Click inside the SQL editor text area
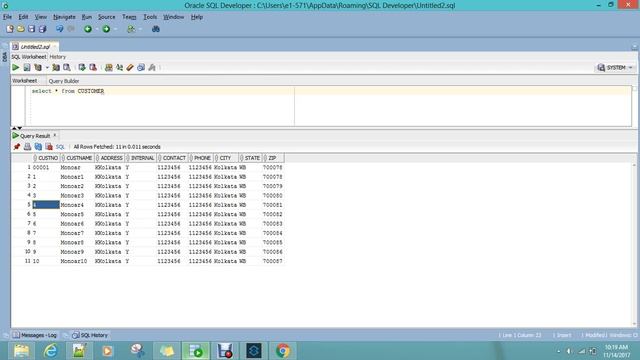 (328, 107)
